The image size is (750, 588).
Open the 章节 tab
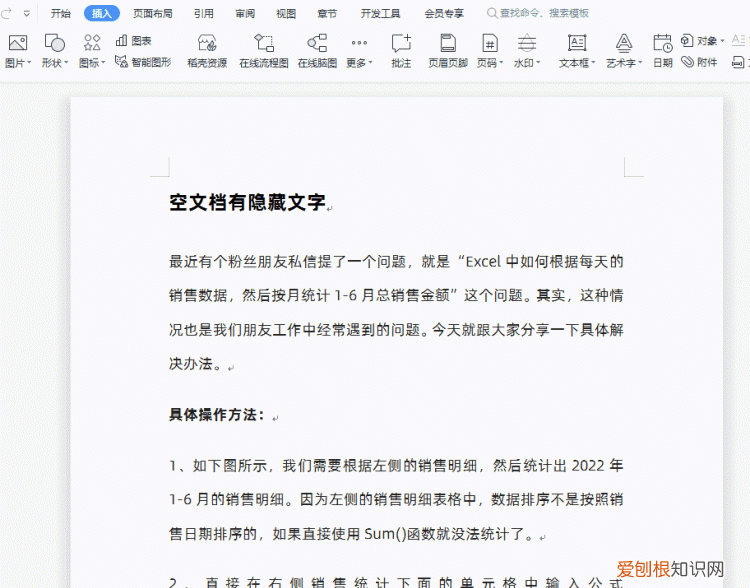click(x=327, y=13)
